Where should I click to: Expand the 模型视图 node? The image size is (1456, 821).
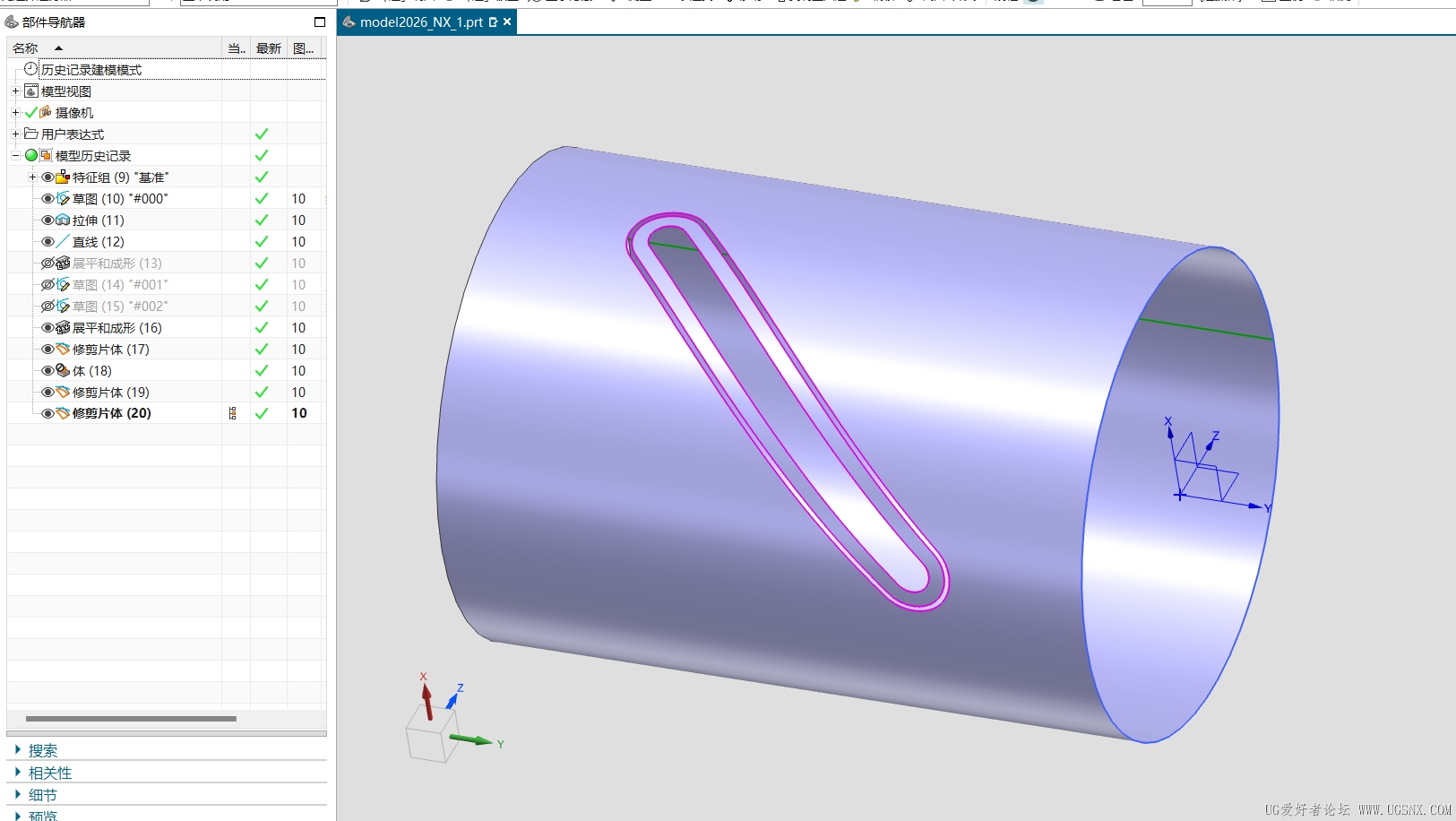15,91
